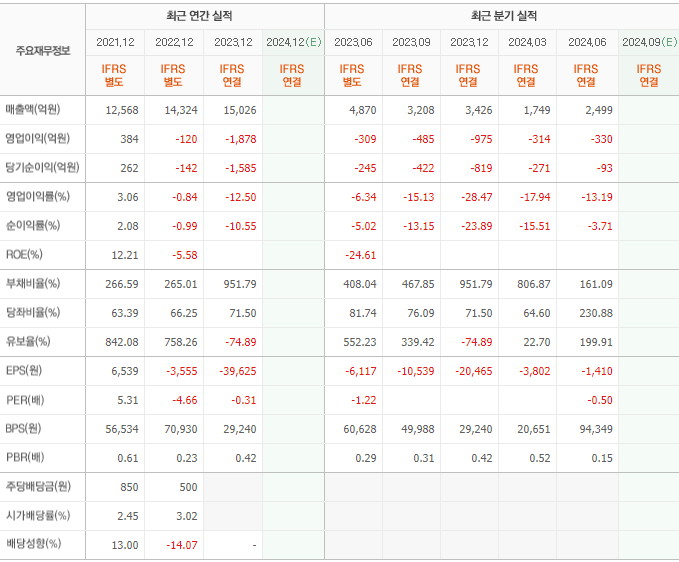Select the 시가배당률(%) row label
Viewport: 679px width, 562px height.
38,516
